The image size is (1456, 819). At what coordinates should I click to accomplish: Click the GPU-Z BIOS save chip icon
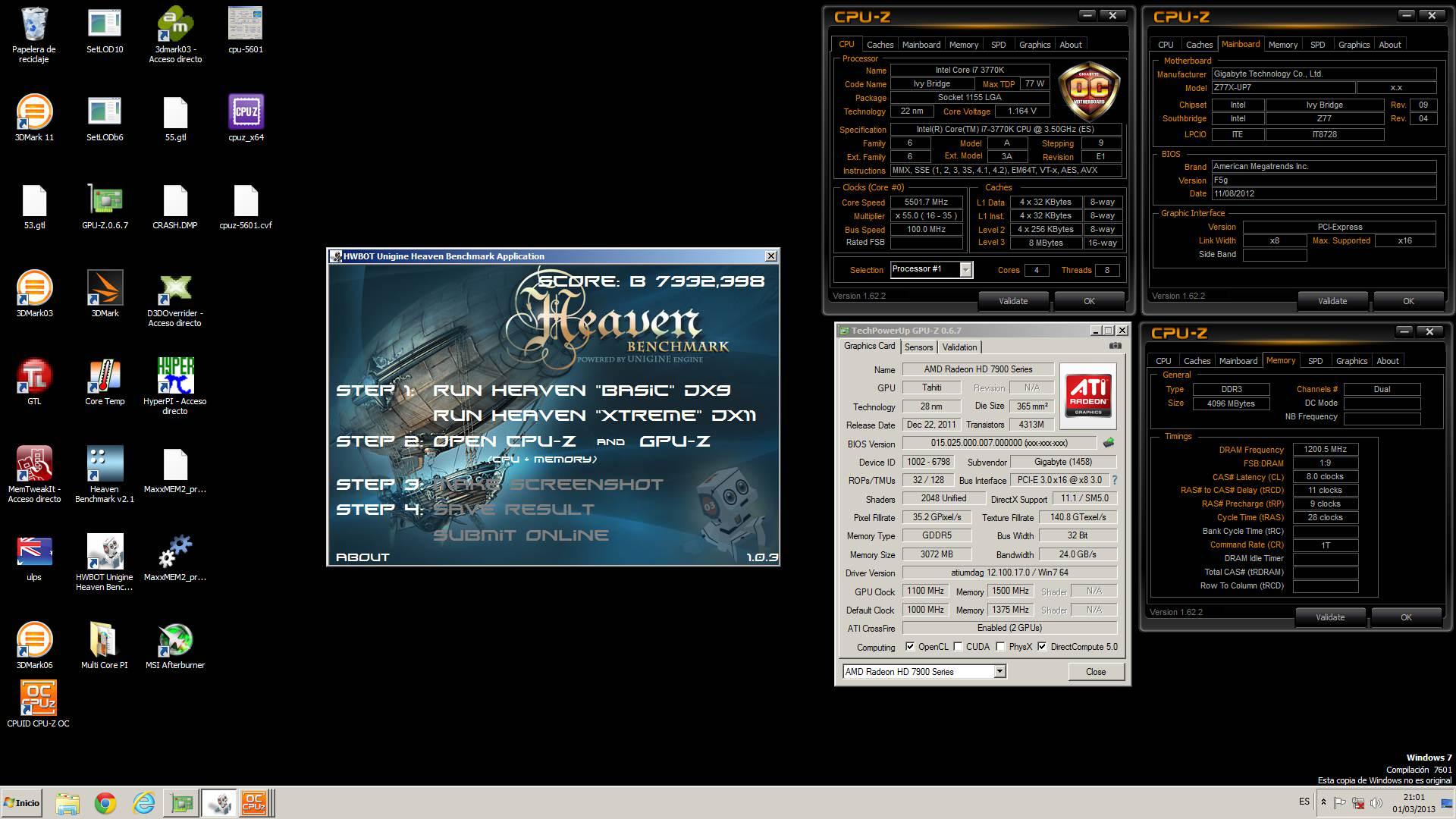1109,443
